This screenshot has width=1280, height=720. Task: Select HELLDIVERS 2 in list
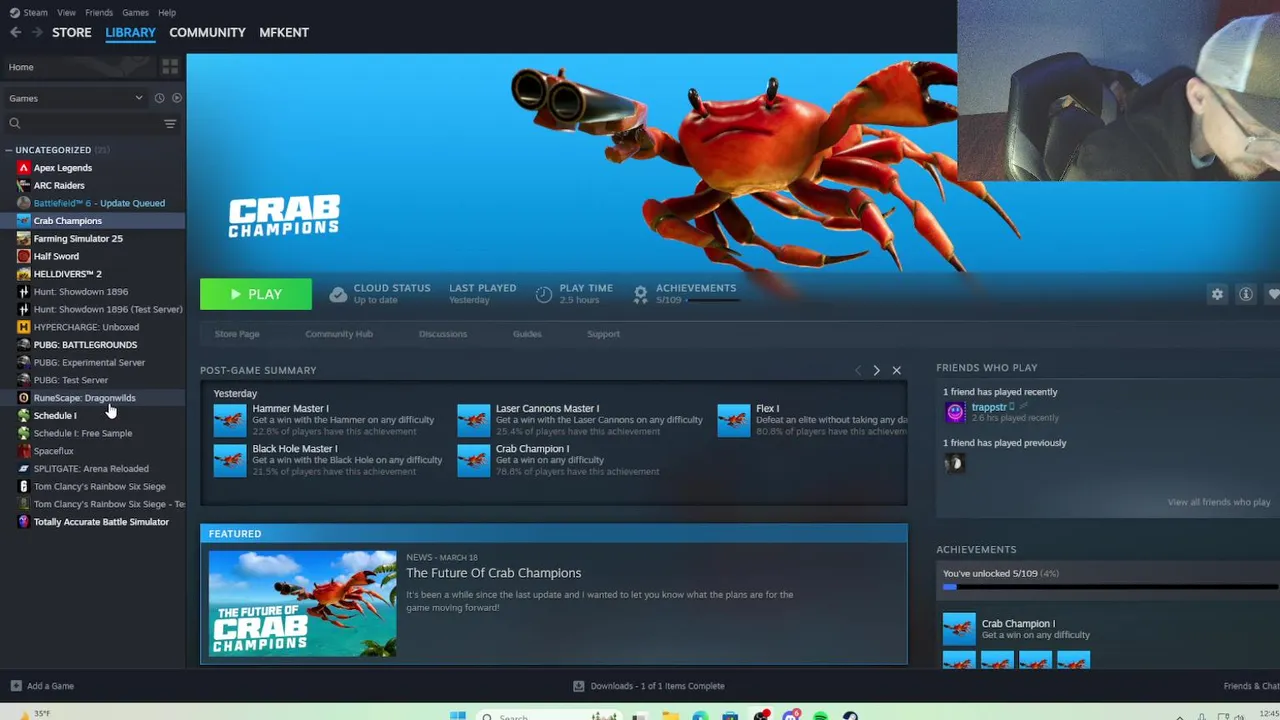click(67, 274)
